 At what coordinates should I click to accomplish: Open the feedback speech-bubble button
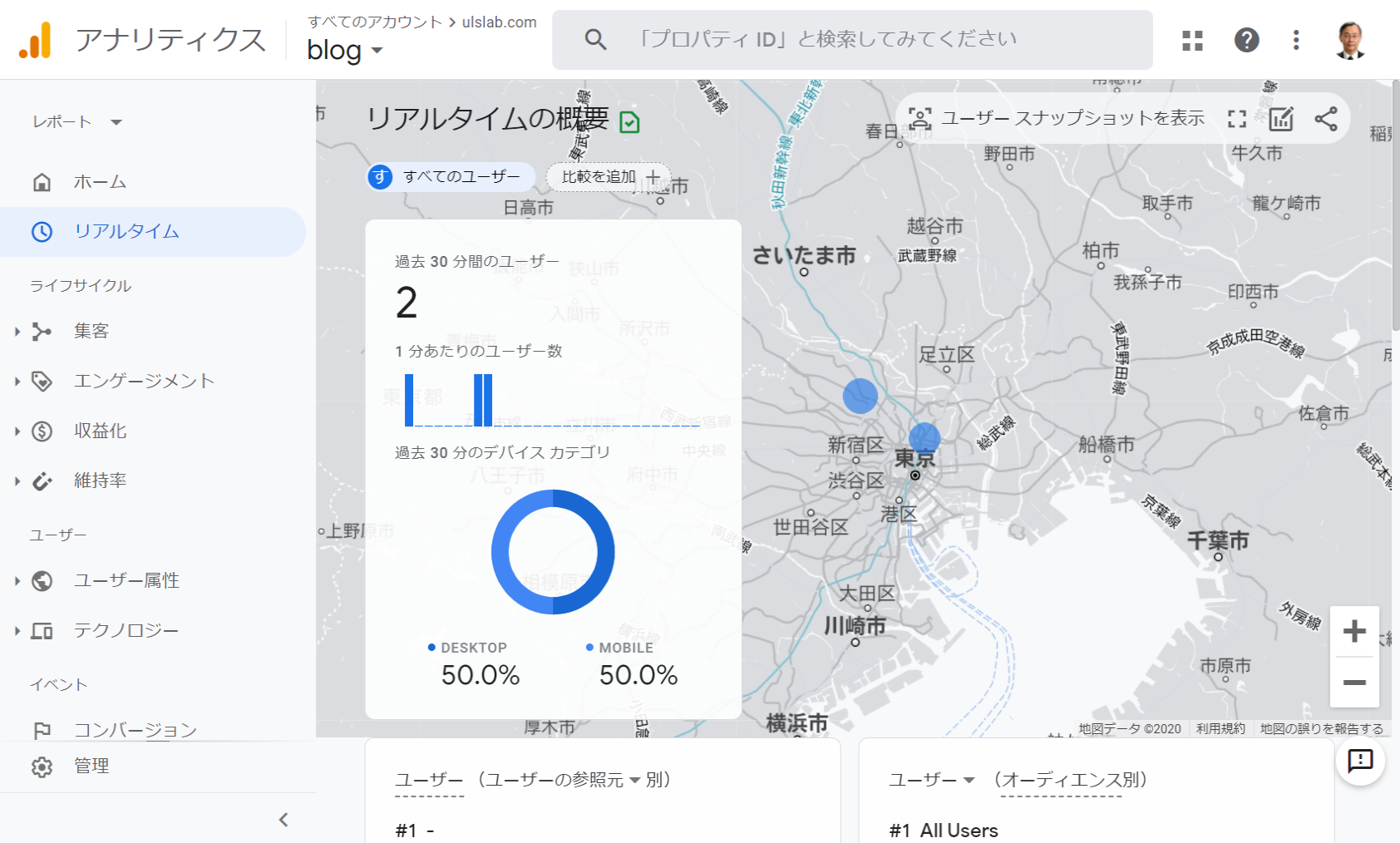coord(1360,761)
